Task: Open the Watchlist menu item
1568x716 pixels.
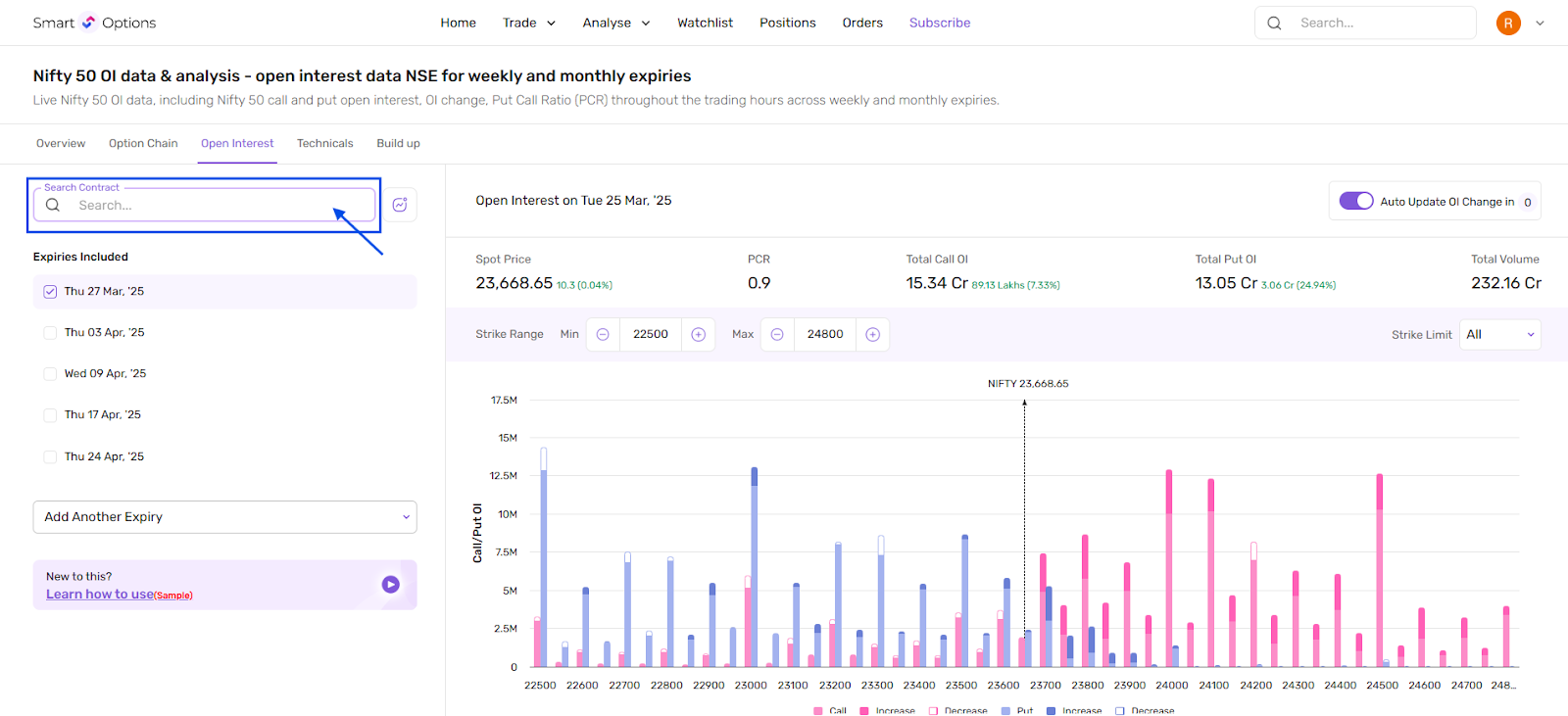Action: click(x=705, y=23)
